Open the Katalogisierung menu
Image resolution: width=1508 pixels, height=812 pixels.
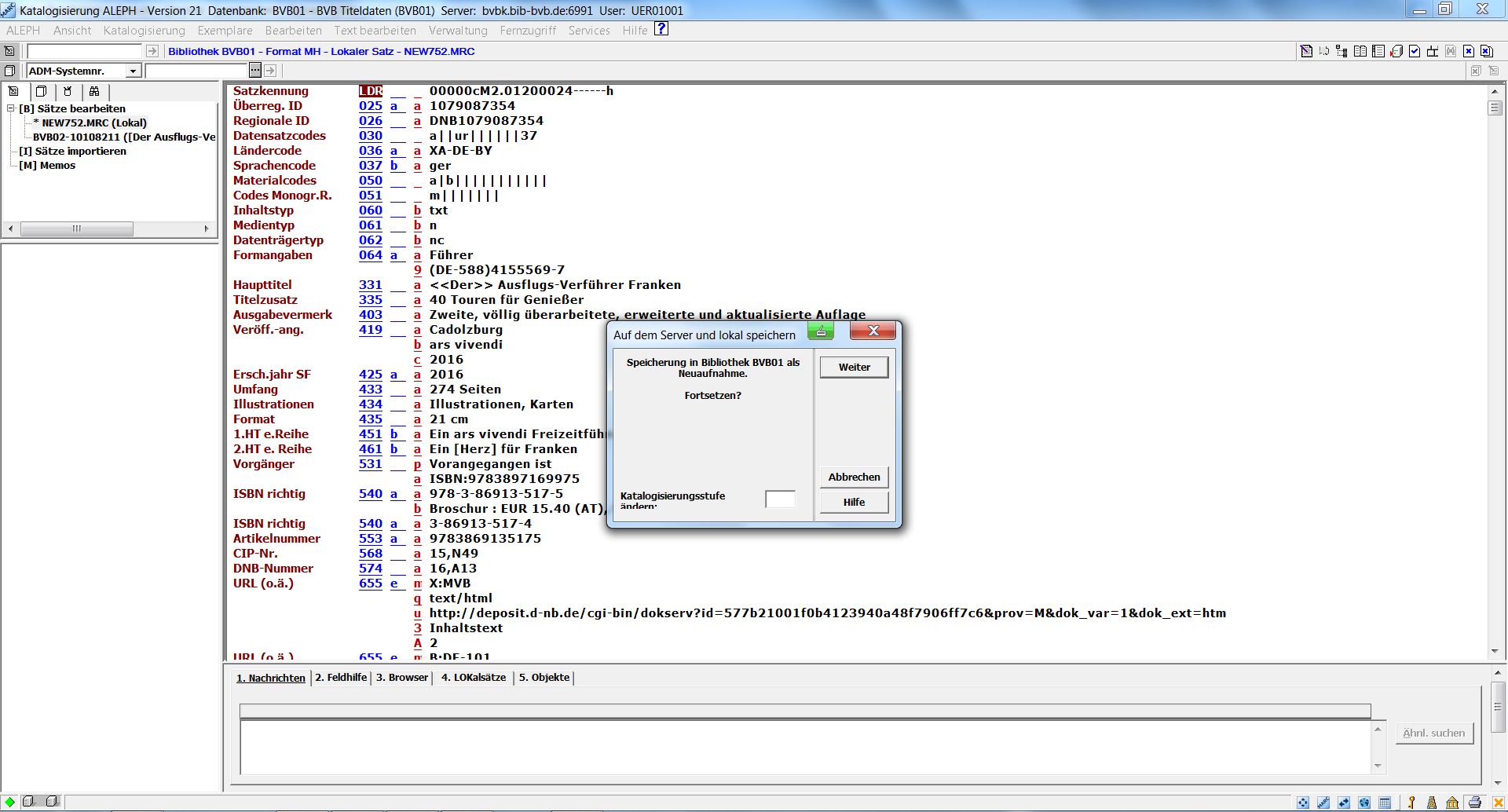(x=144, y=30)
